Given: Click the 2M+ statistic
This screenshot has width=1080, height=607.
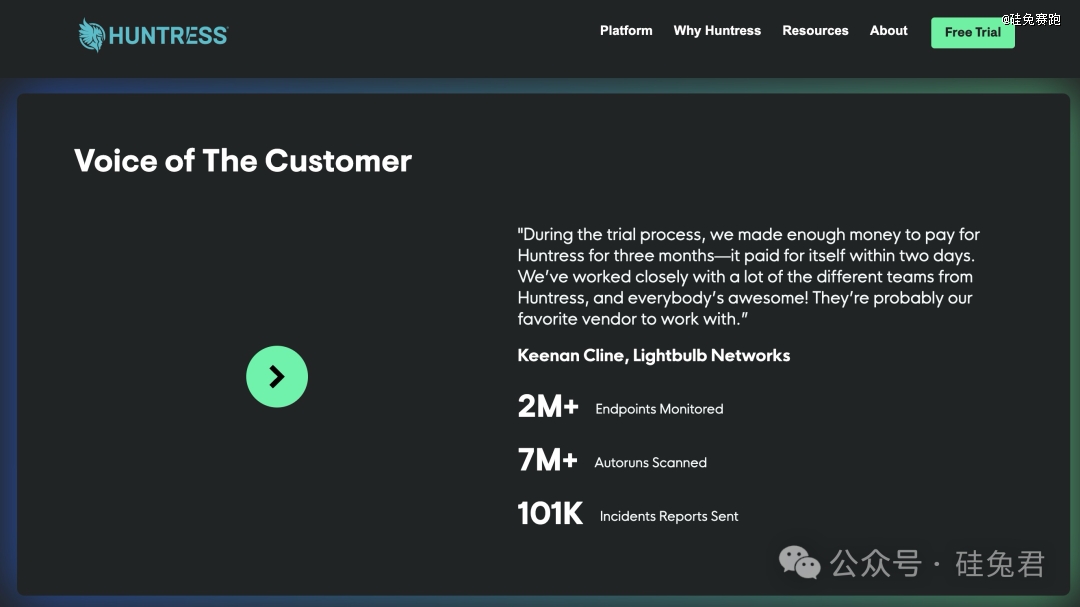Looking at the screenshot, I should (x=548, y=407).
